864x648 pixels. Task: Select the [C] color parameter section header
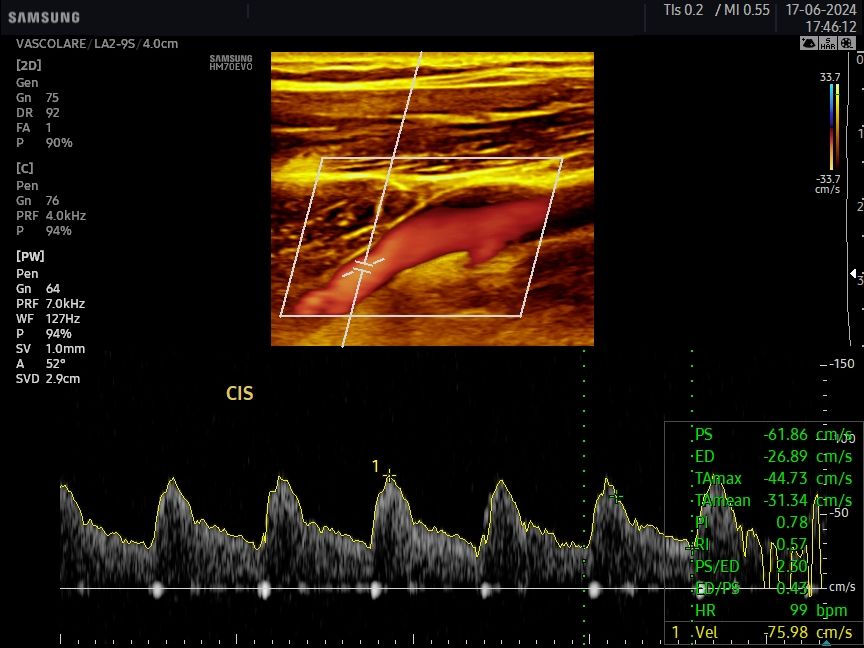(x=25, y=168)
